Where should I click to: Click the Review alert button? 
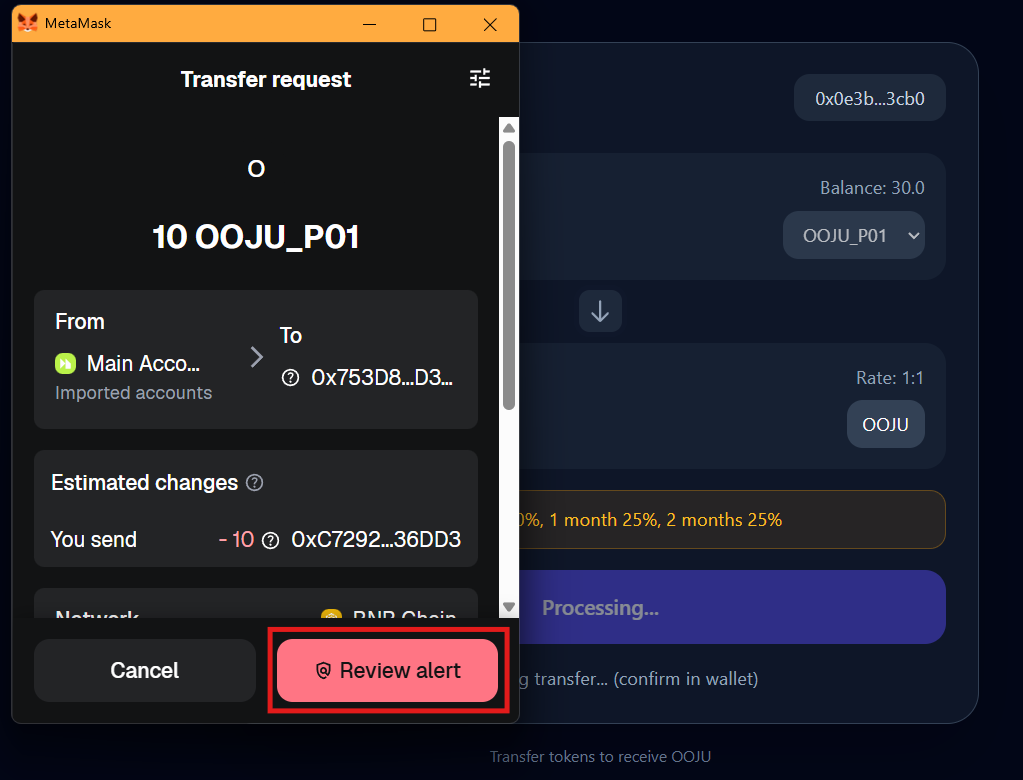pyautogui.click(x=387, y=670)
